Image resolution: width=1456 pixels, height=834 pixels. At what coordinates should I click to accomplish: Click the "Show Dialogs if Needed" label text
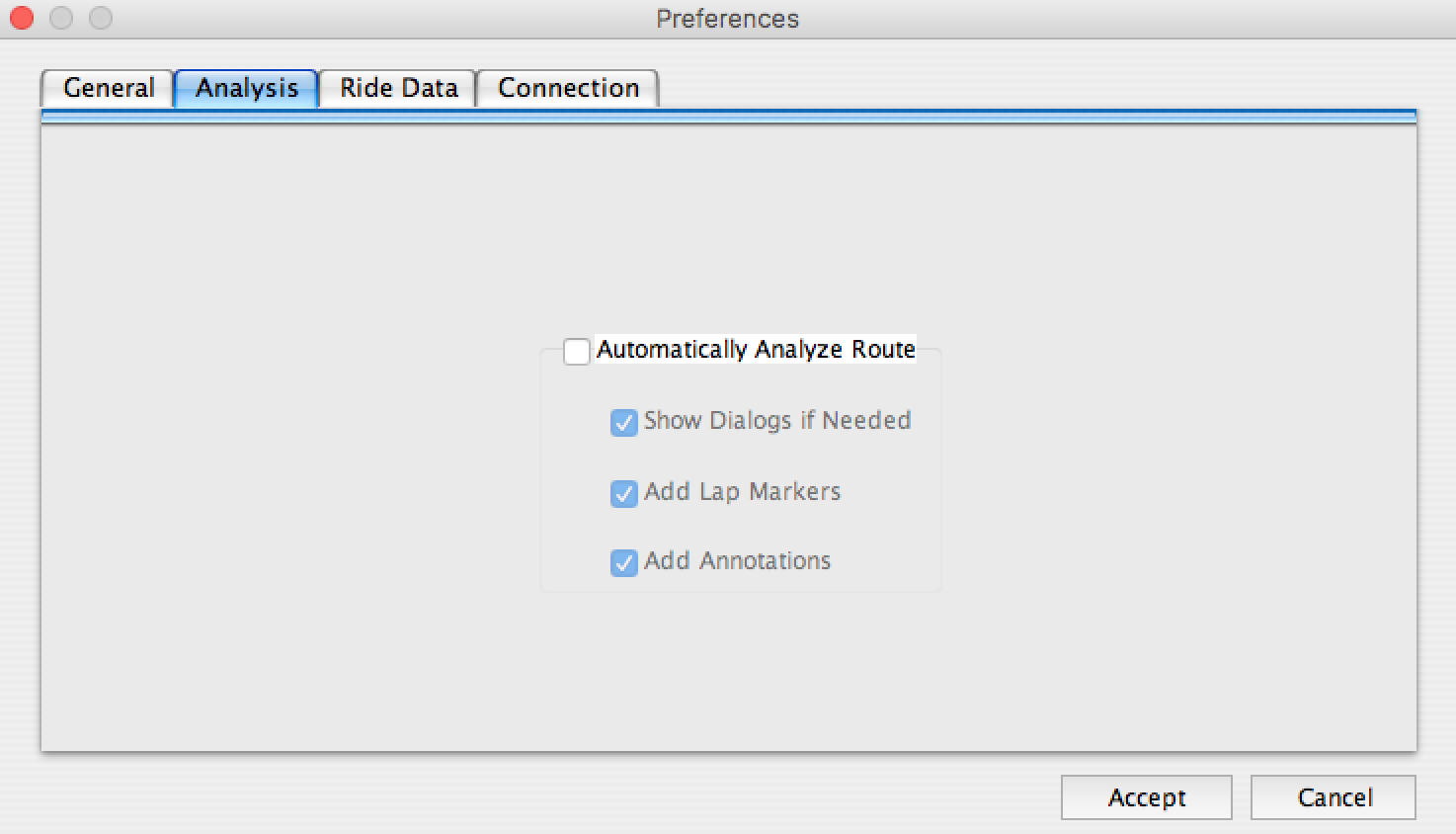(x=776, y=421)
